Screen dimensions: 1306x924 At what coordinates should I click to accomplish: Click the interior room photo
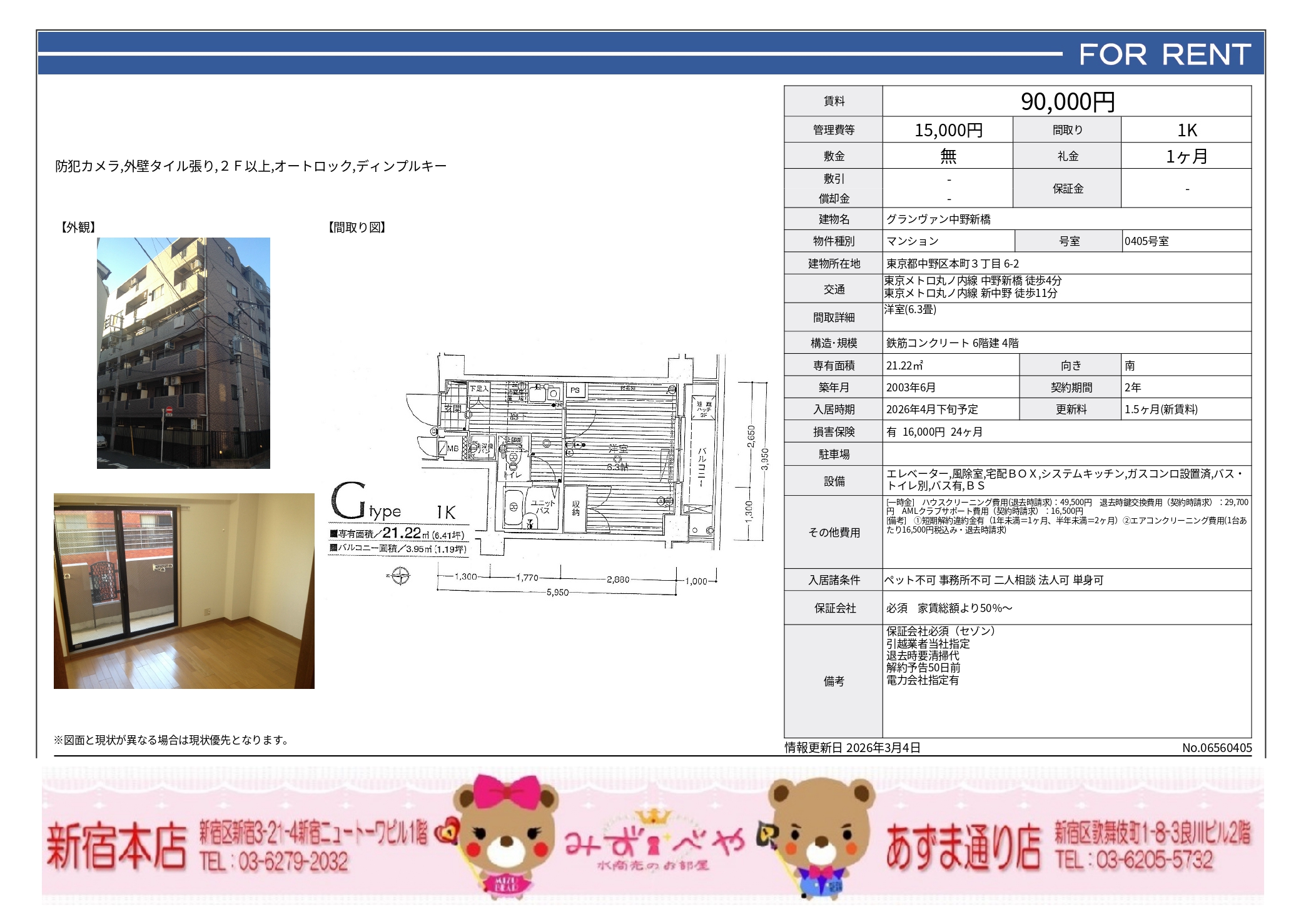pyautogui.click(x=184, y=591)
